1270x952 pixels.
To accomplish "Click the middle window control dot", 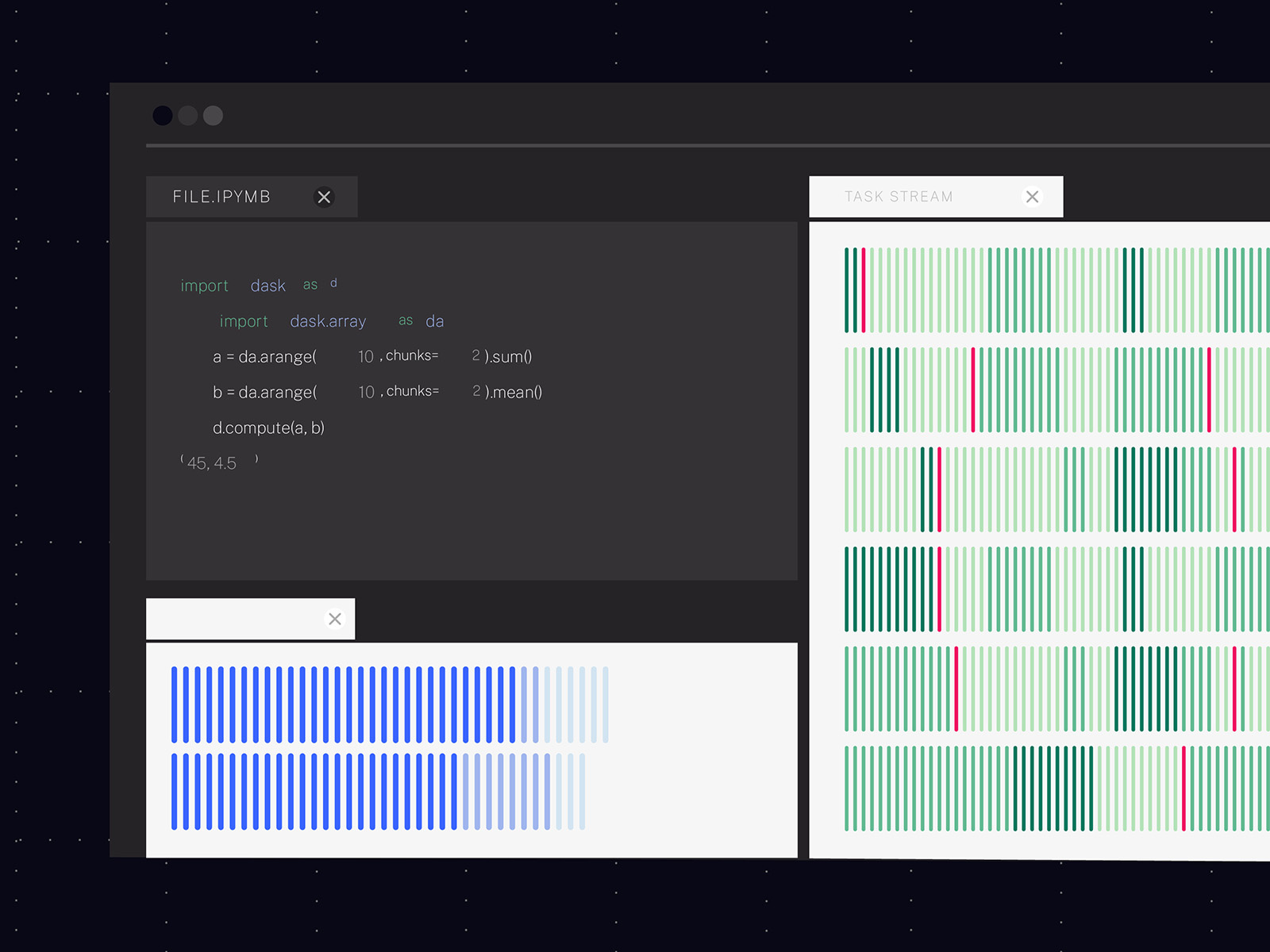I will click(x=188, y=116).
